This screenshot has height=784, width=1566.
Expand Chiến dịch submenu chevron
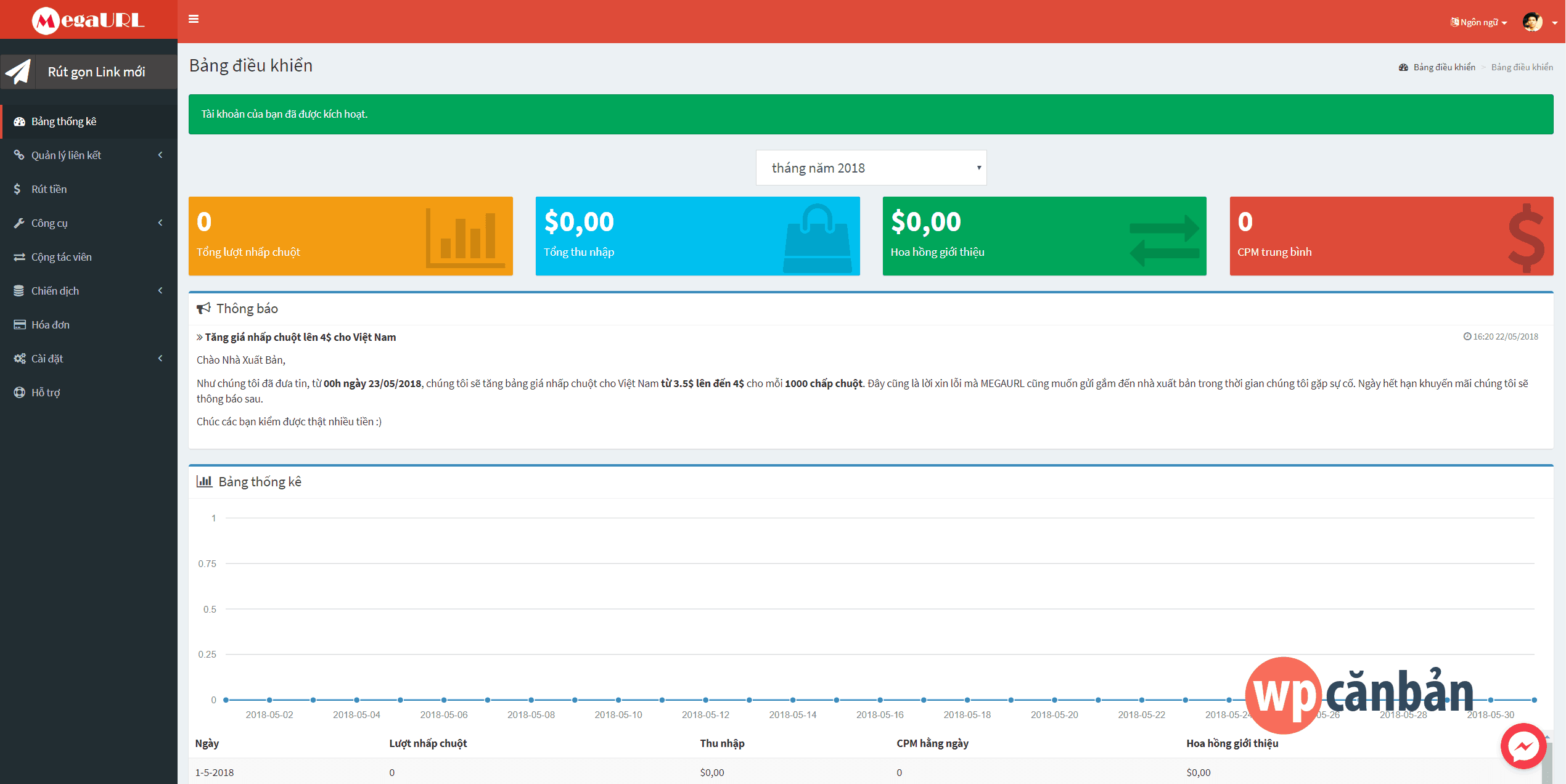(160, 291)
